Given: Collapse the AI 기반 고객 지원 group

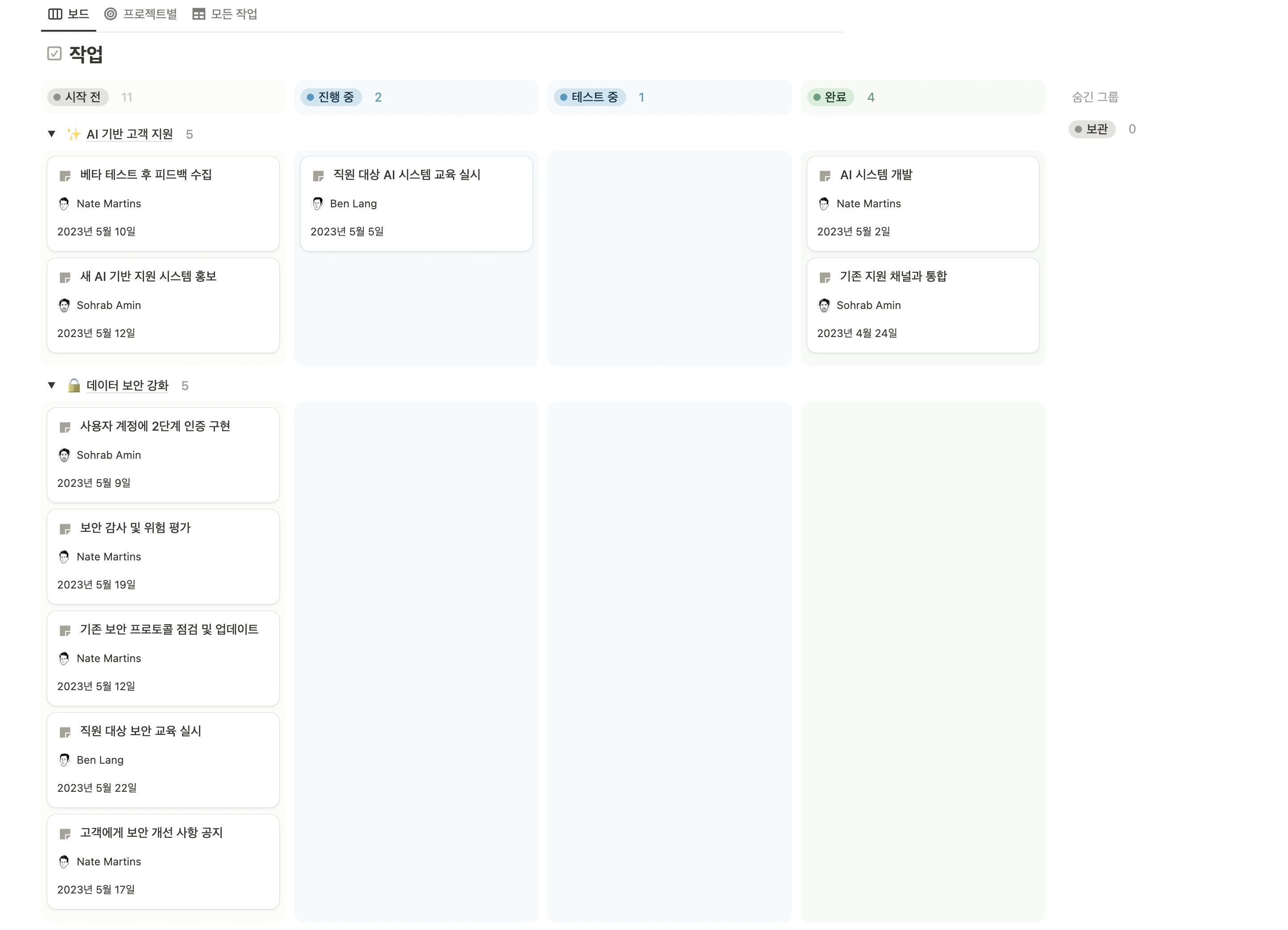Looking at the screenshot, I should click(x=52, y=134).
